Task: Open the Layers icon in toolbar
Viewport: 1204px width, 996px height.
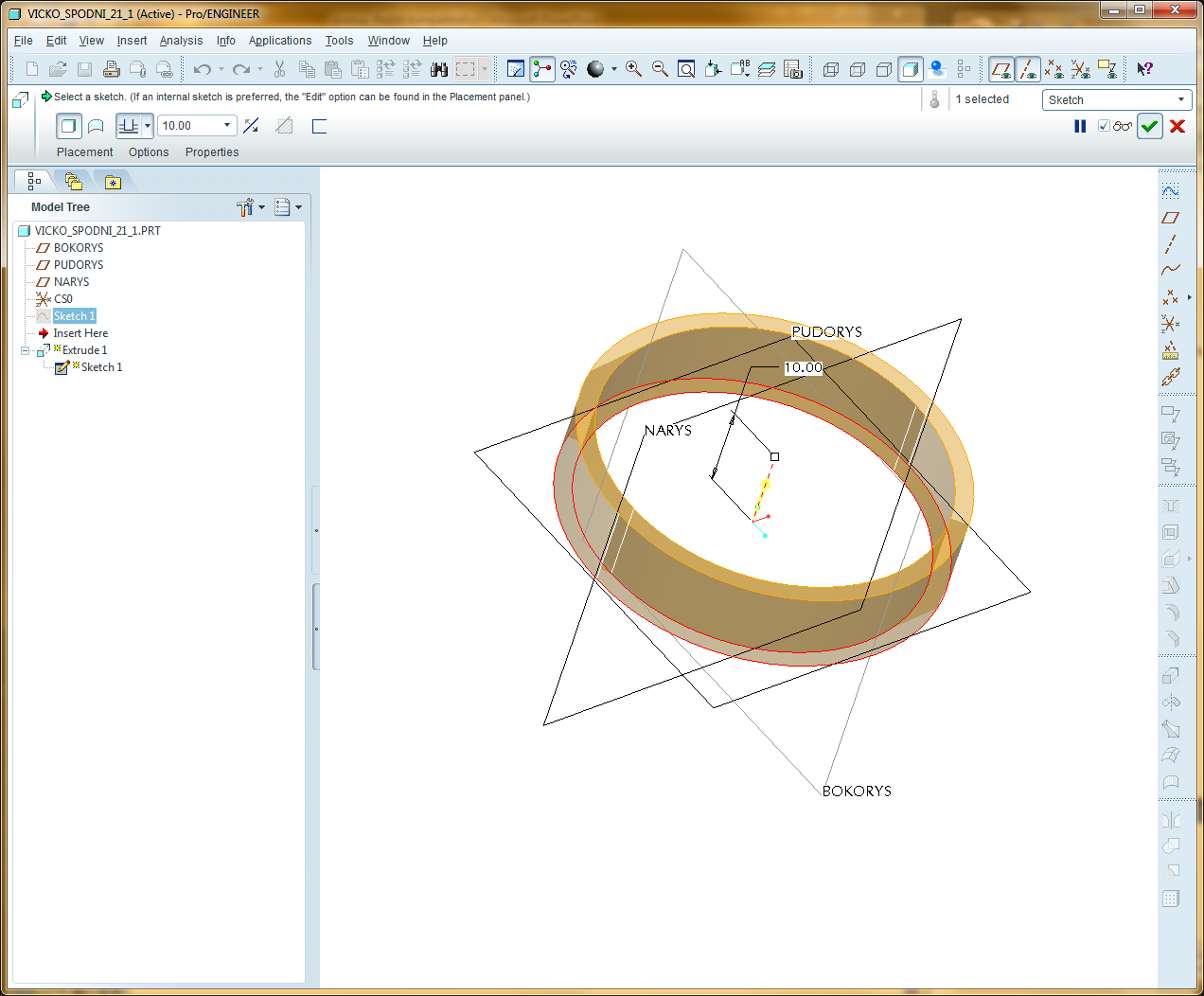Action: coord(767,69)
